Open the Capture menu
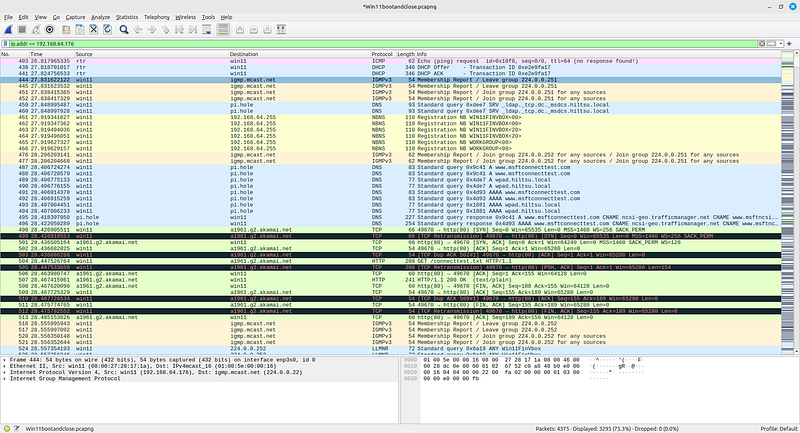This screenshot has height=433, width=800. coord(75,17)
